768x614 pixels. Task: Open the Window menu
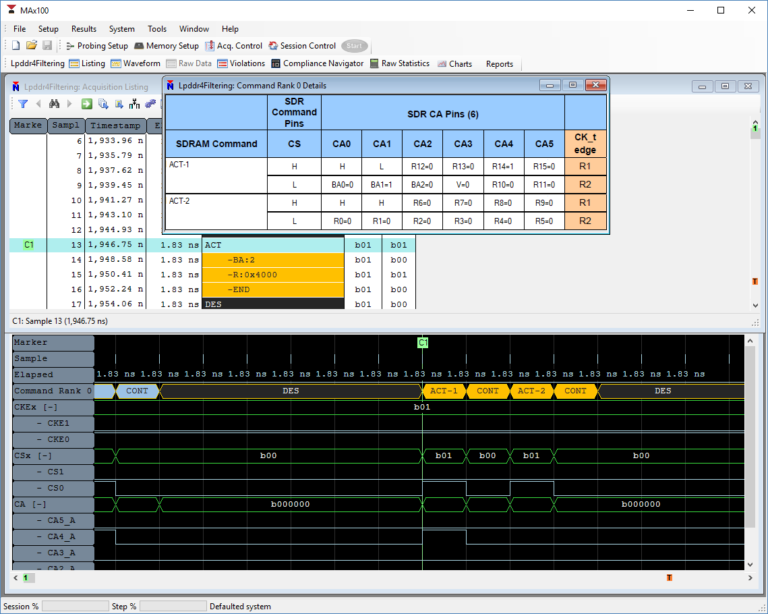click(193, 29)
